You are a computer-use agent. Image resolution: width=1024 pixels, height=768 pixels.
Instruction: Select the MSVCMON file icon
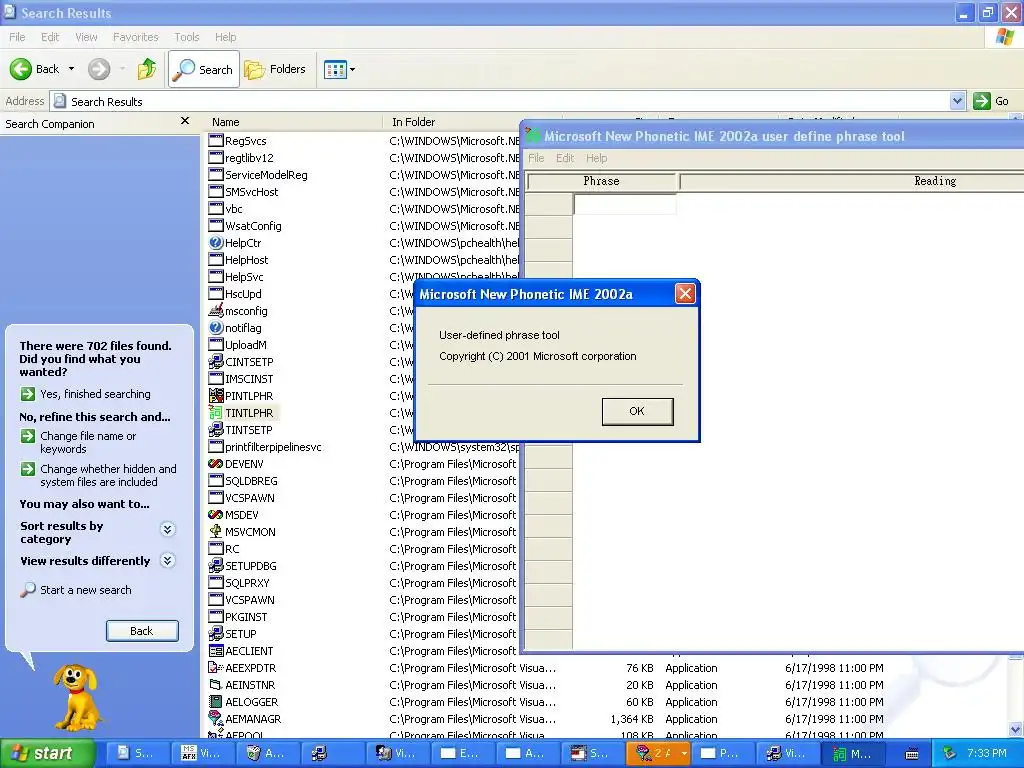pos(216,531)
